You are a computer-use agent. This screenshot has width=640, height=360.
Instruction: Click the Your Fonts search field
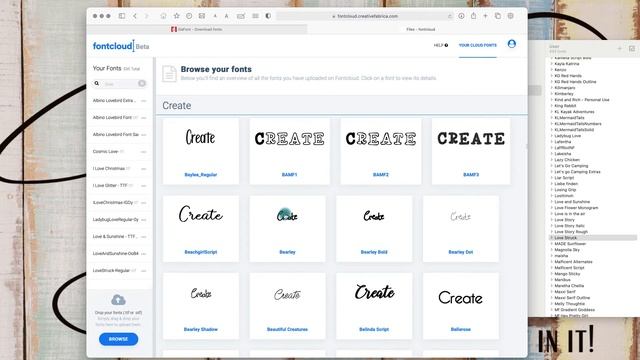(120, 84)
